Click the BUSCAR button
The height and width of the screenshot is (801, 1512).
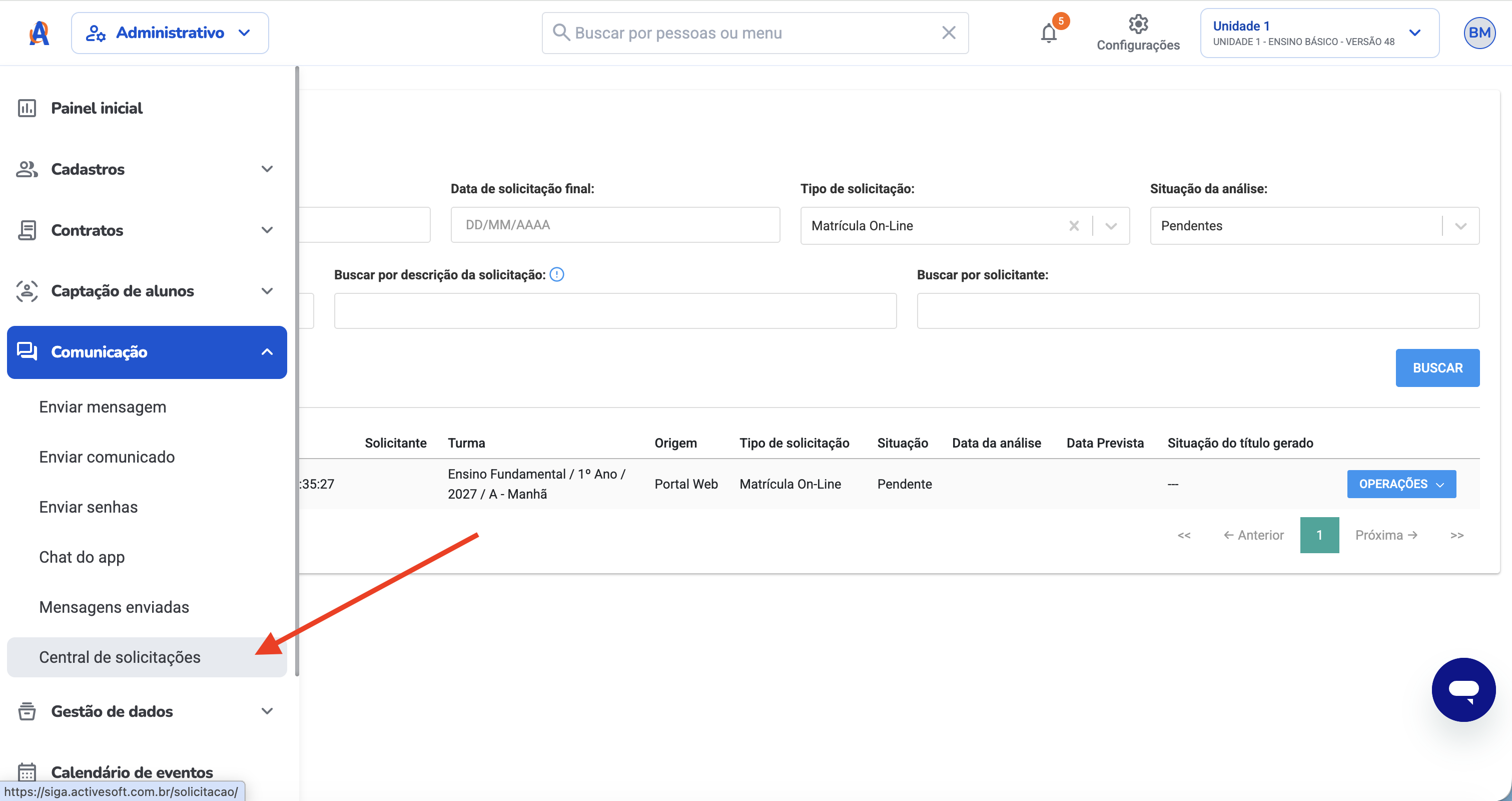point(1437,367)
